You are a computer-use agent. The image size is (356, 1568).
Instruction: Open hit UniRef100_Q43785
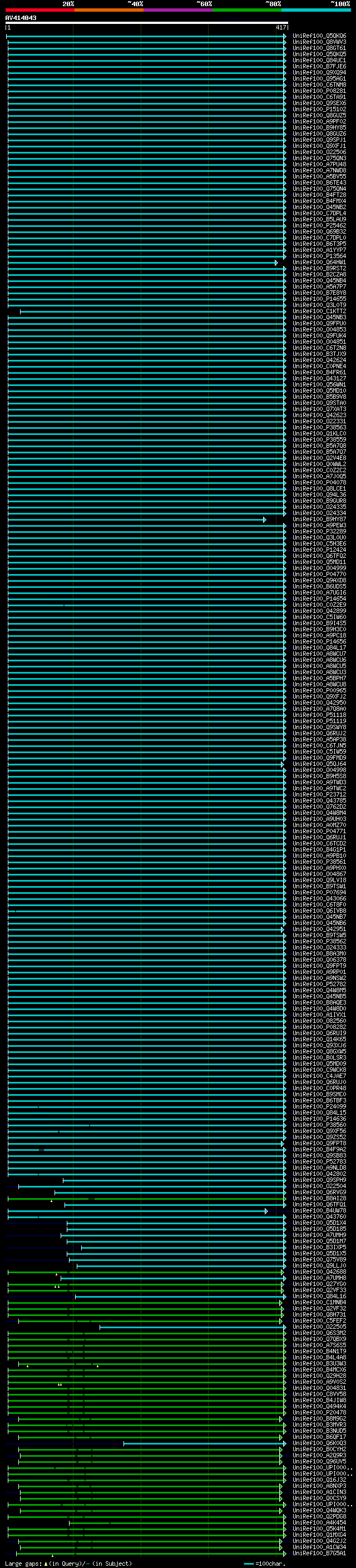pos(319,801)
